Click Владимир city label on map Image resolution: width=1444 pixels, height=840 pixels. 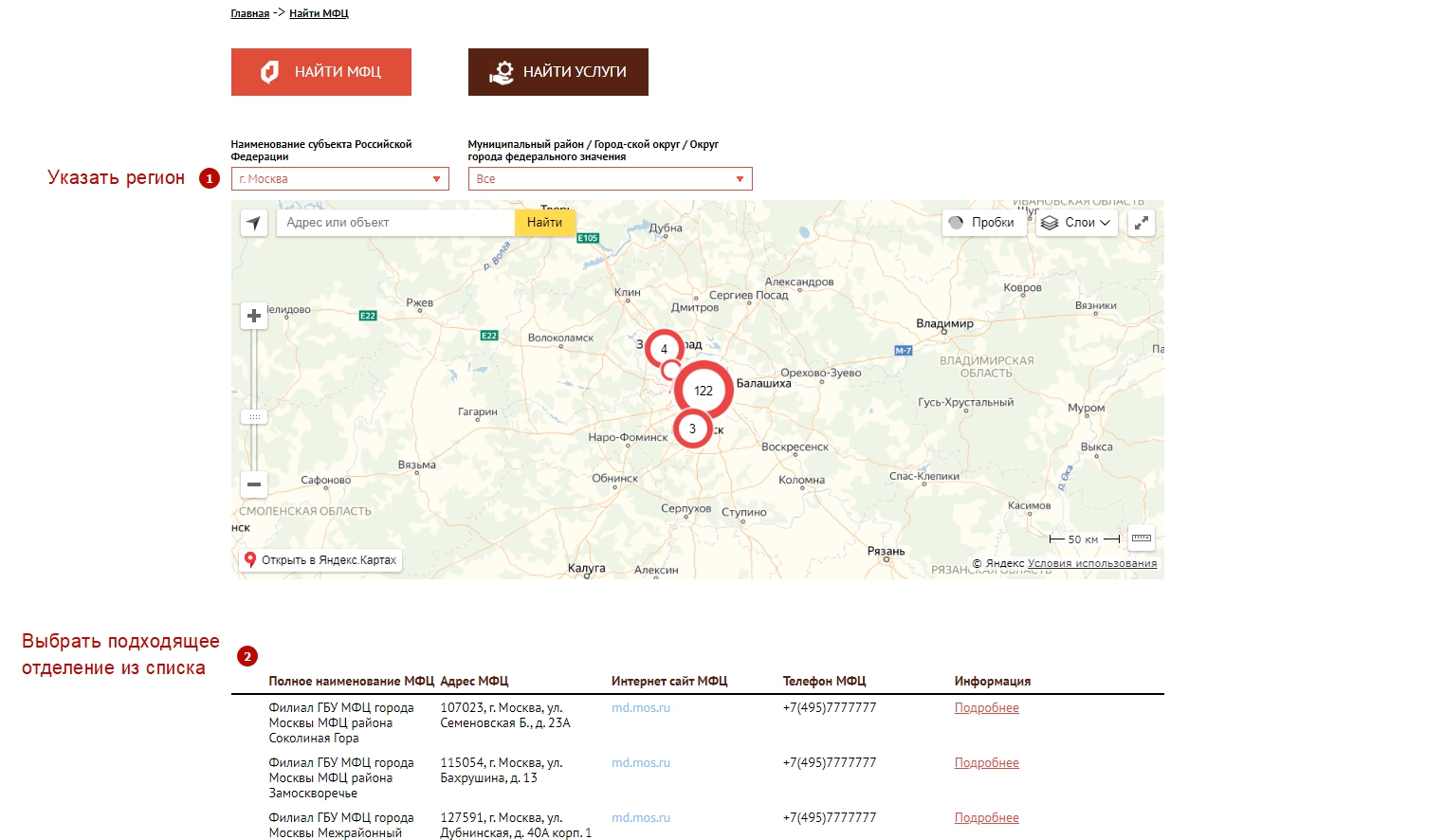pyautogui.click(x=944, y=324)
